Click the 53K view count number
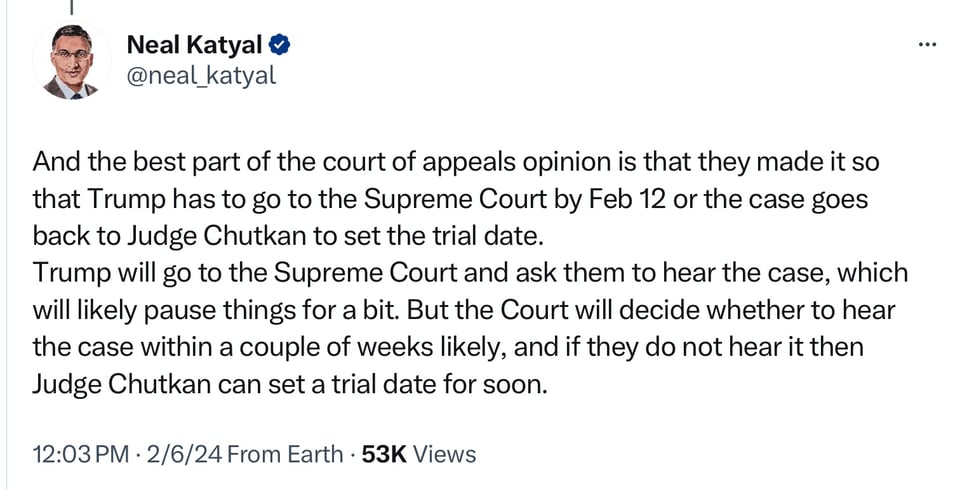960x489 pixels. click(383, 454)
